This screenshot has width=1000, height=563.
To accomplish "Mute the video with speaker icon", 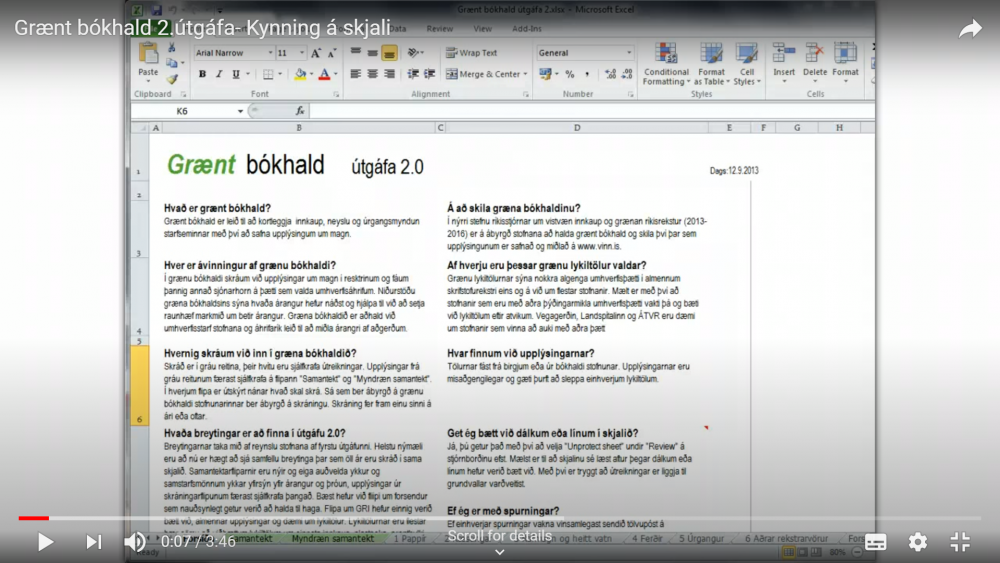I will 134,542.
